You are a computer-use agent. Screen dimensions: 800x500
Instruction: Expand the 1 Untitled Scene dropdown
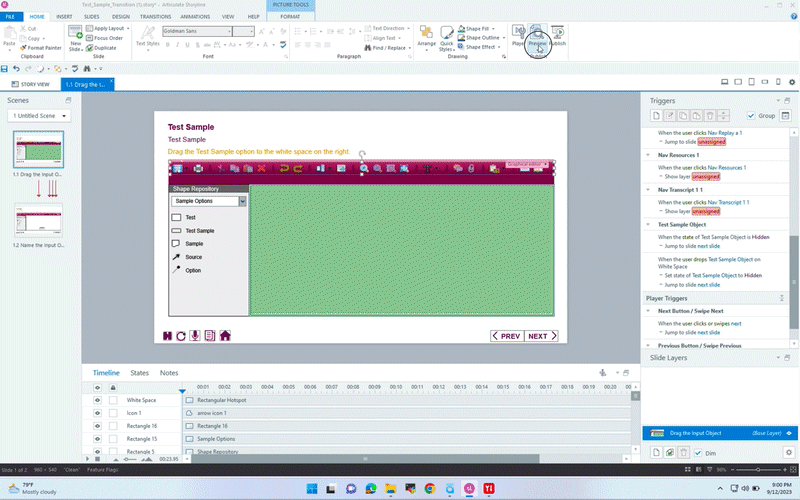click(x=64, y=116)
